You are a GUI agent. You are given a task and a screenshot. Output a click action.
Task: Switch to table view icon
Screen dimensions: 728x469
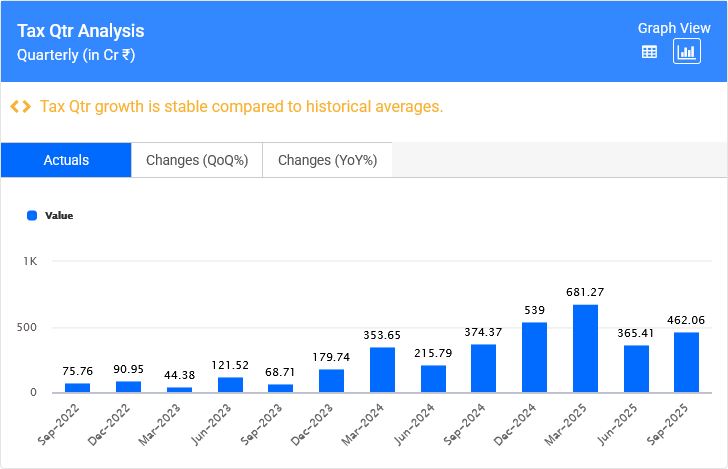[x=649, y=52]
